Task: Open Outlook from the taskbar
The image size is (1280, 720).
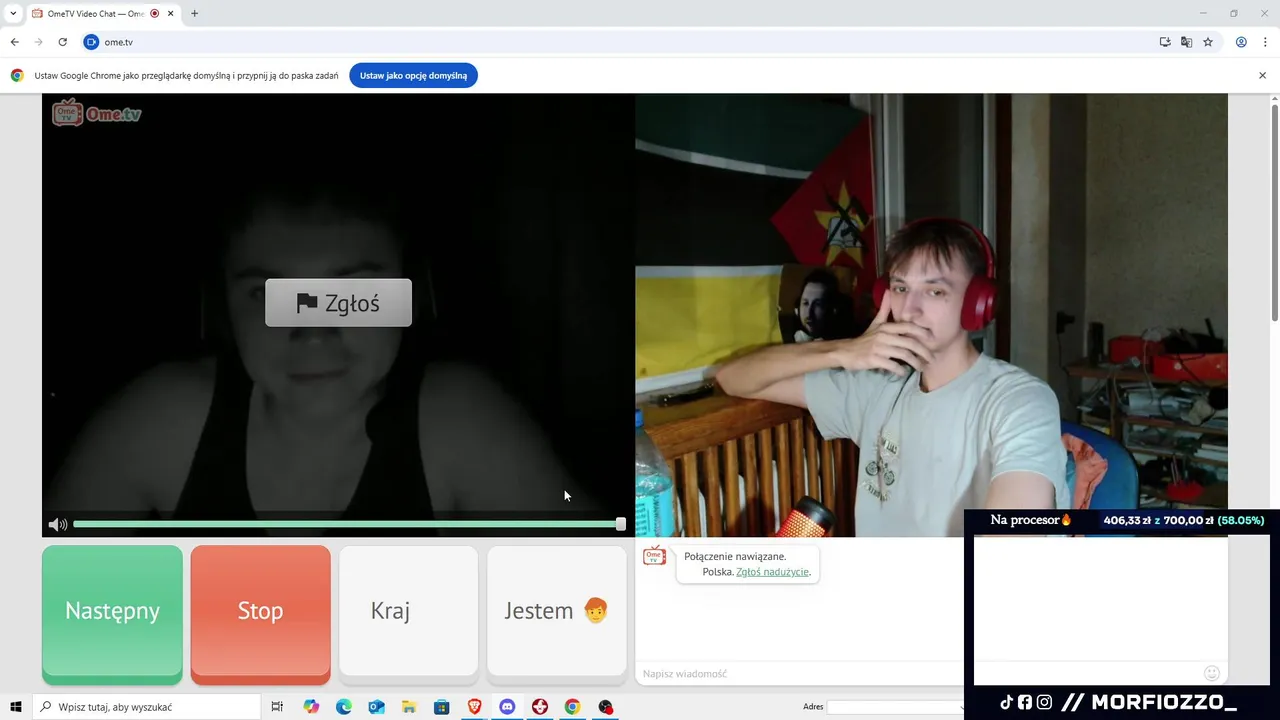Action: tap(376, 707)
